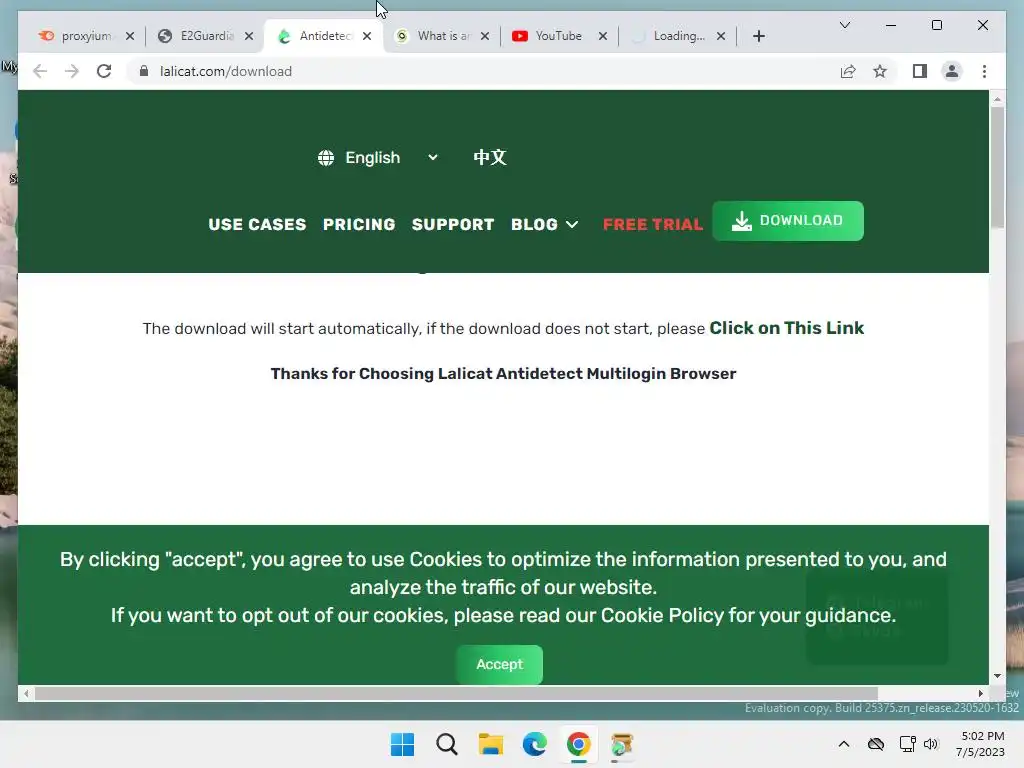Switch to the 'What is an' tab

[x=443, y=36]
